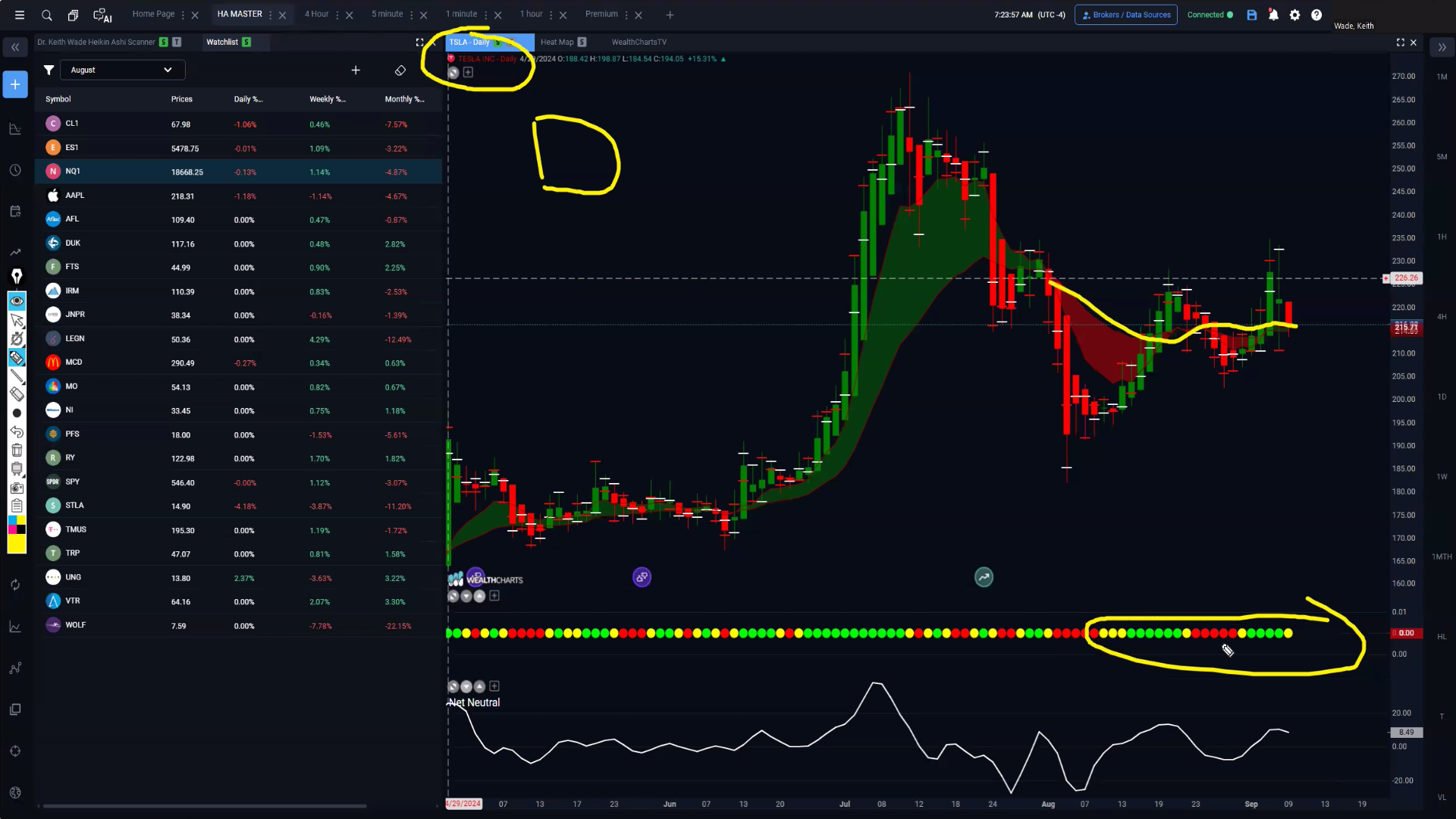This screenshot has height=819, width=1456.
Task: Select the 1H timeframe button
Action: coord(1442,237)
